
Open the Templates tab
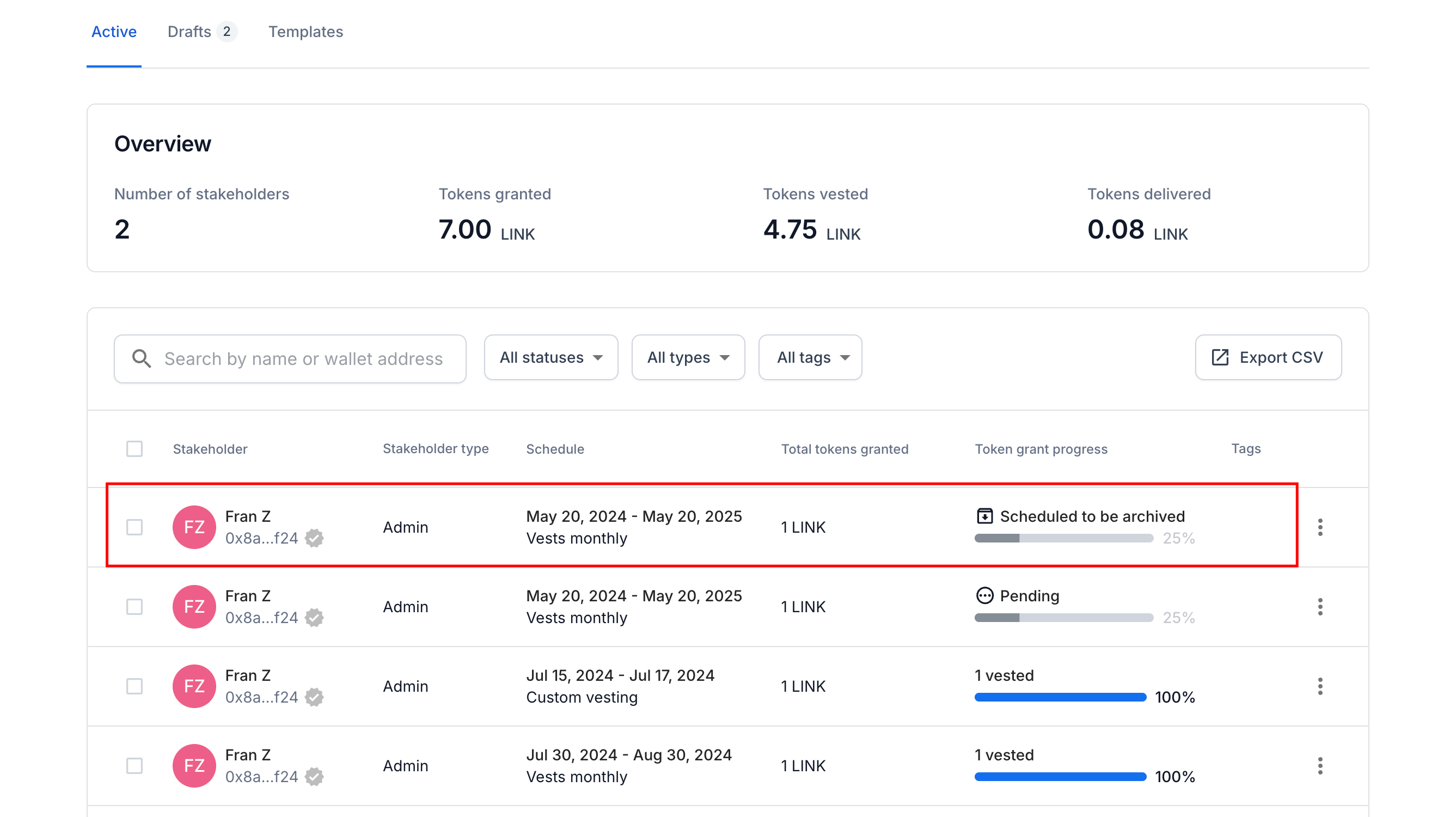pyautogui.click(x=305, y=32)
